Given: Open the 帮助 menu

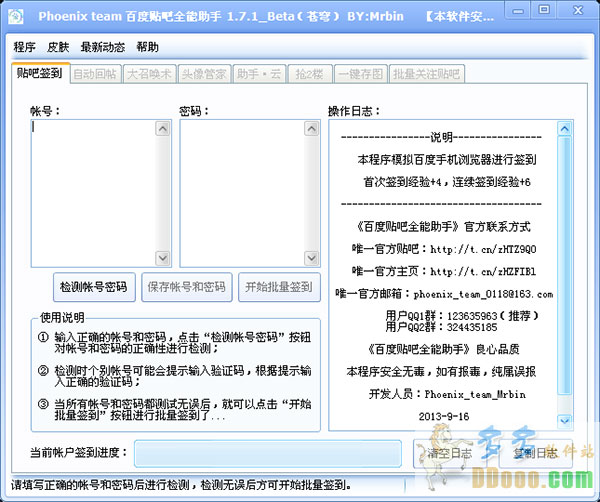Looking at the screenshot, I should [x=148, y=47].
